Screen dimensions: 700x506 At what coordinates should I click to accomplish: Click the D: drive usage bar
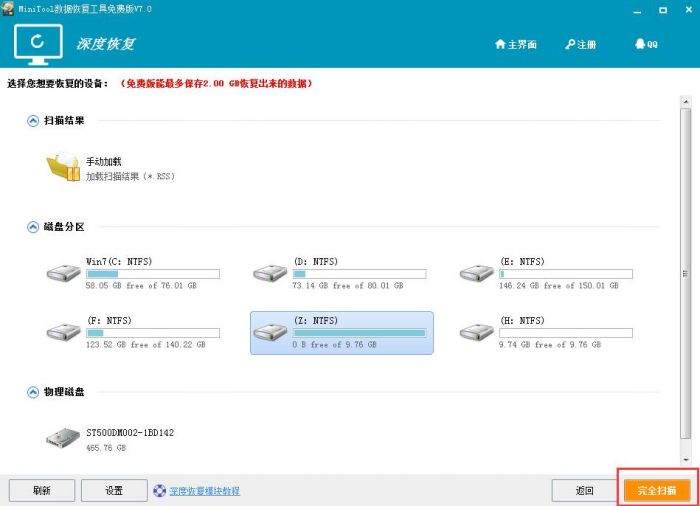[x=359, y=274]
